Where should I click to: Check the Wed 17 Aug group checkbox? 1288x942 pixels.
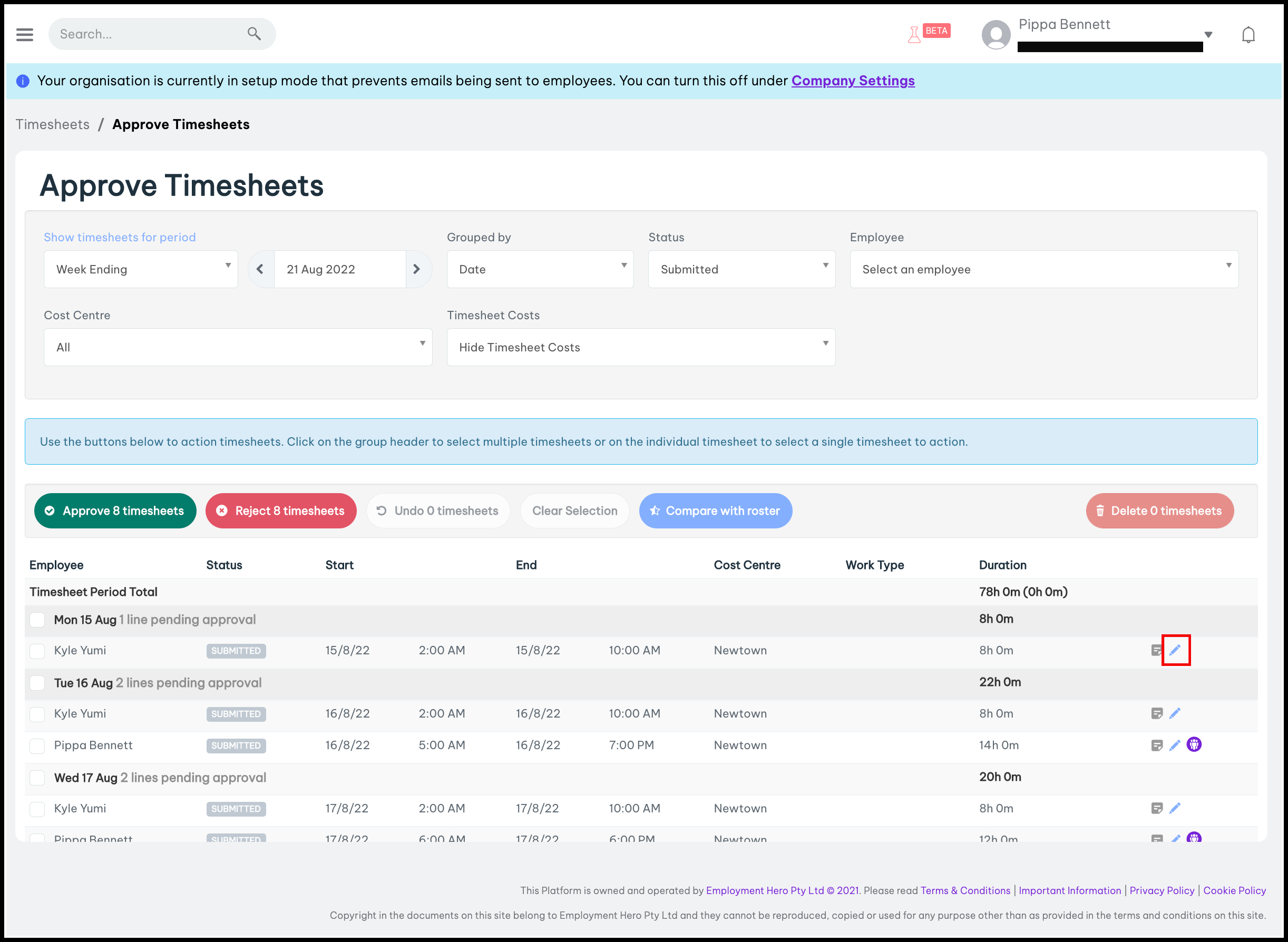click(37, 778)
